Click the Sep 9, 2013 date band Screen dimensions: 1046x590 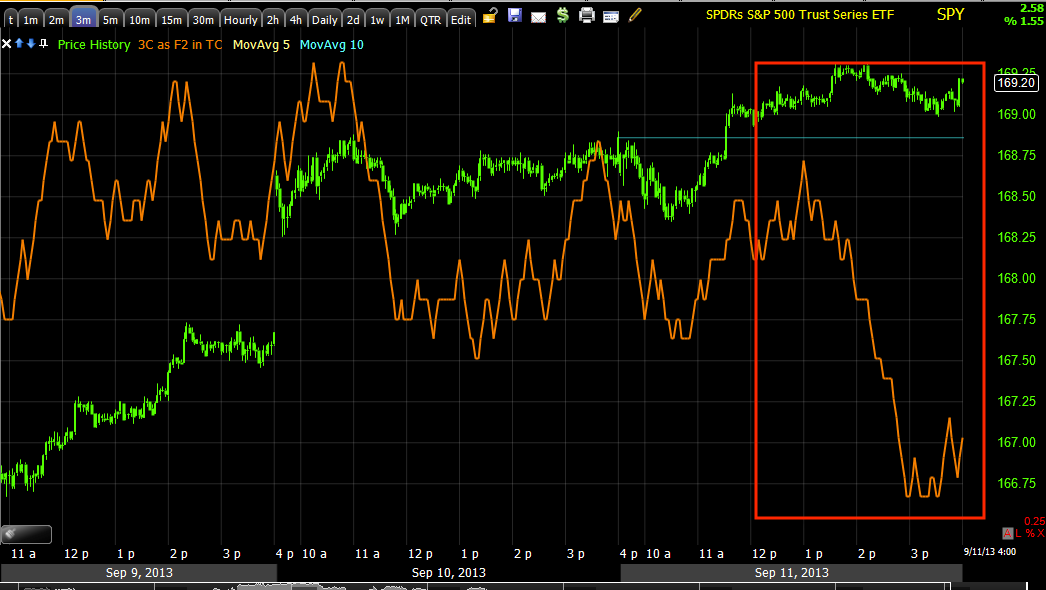tap(139, 573)
